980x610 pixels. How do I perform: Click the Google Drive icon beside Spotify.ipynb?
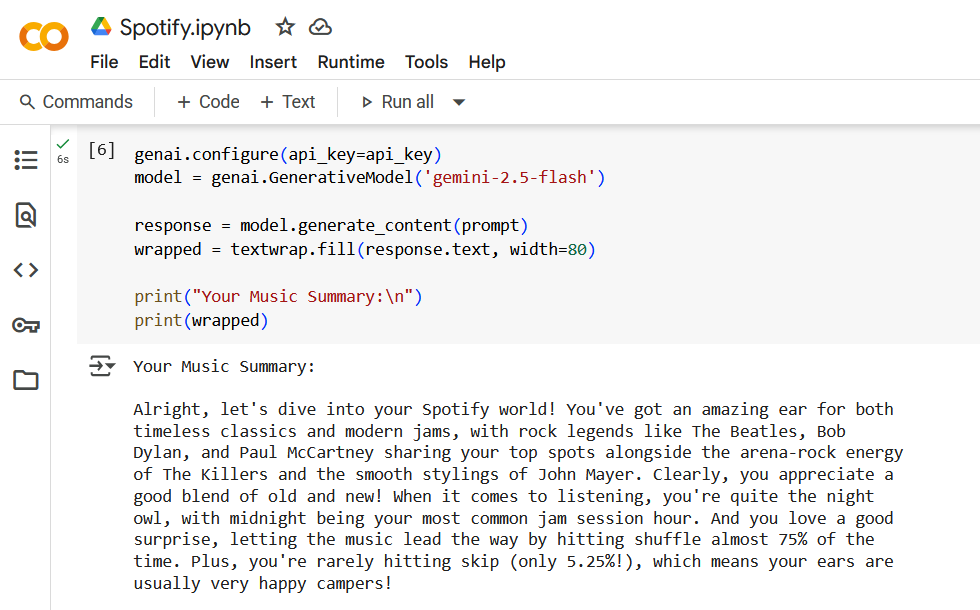point(101,27)
